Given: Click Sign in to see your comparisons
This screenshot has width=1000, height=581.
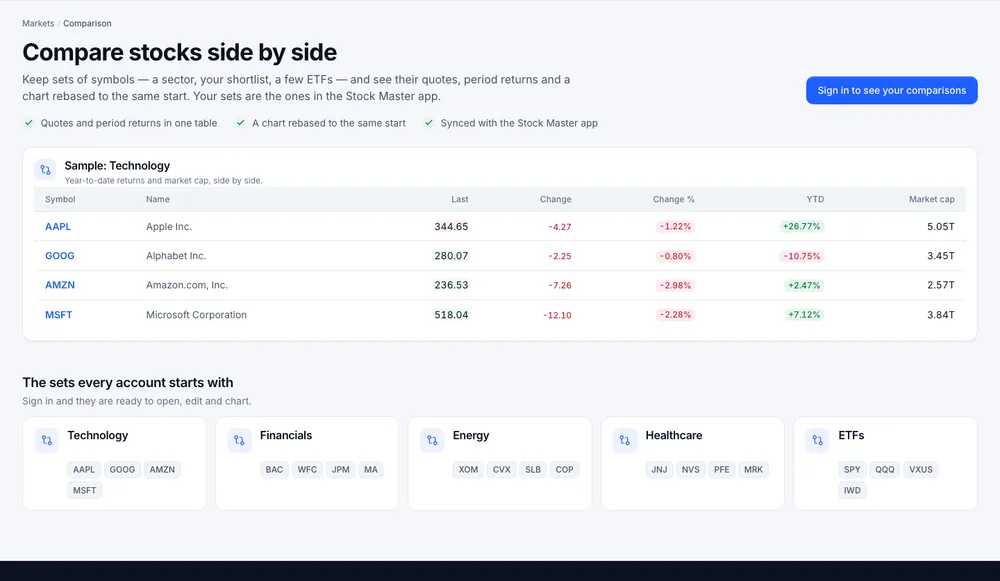Looking at the screenshot, I should click(x=892, y=91).
